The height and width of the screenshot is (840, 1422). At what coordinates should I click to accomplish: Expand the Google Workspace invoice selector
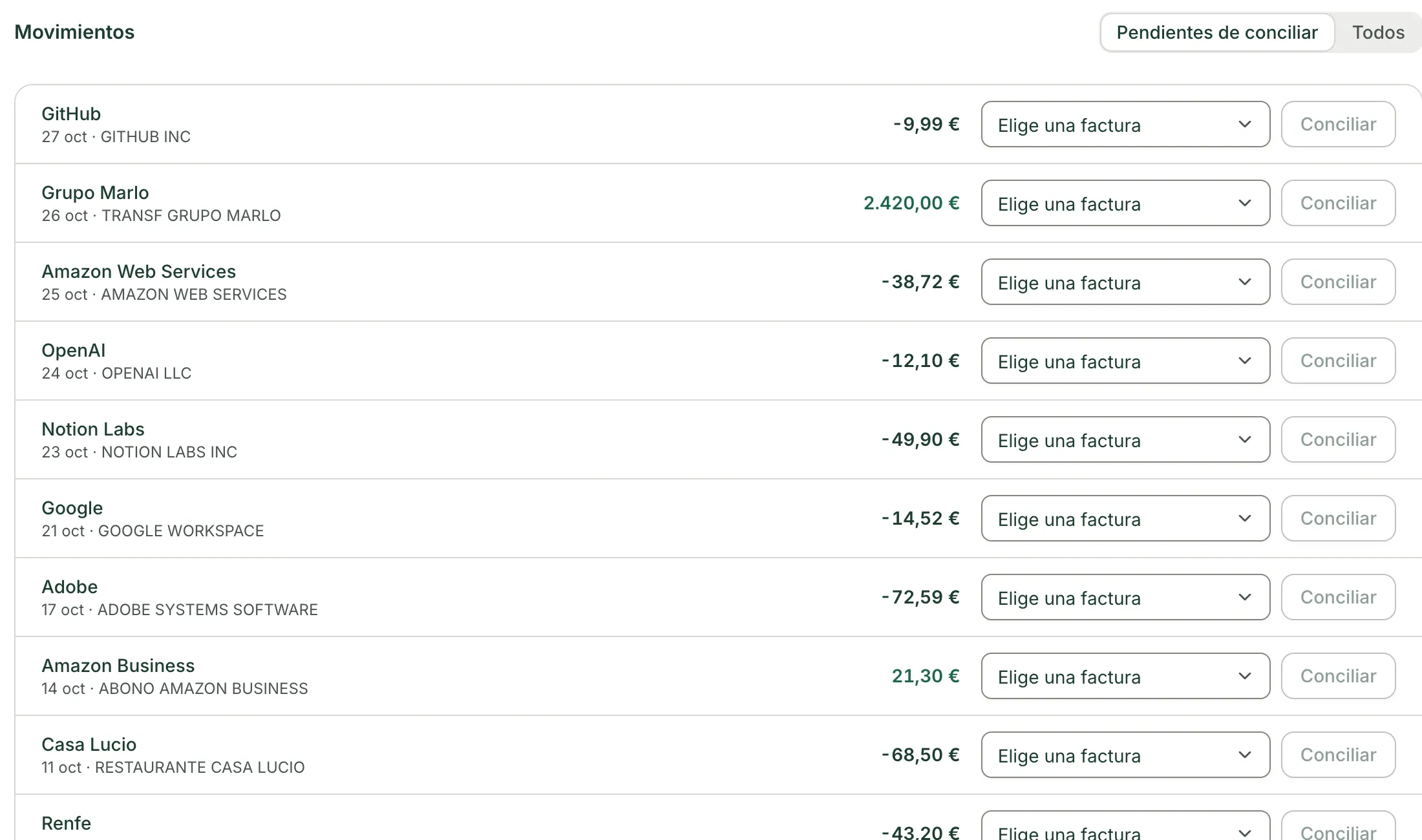tap(1125, 518)
